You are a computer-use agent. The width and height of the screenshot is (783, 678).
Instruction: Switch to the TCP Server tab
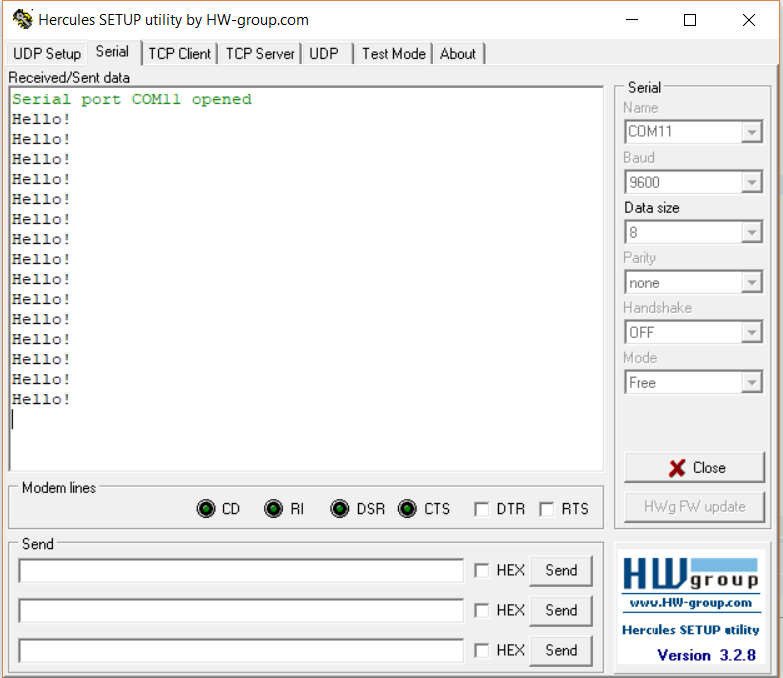pos(260,53)
